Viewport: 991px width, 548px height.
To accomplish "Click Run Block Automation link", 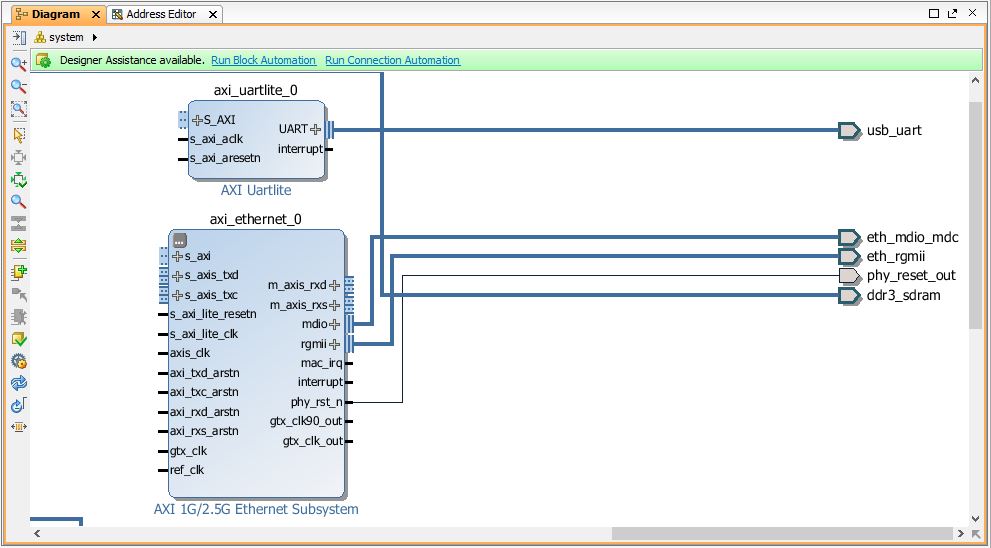I will pyautogui.click(x=264, y=60).
